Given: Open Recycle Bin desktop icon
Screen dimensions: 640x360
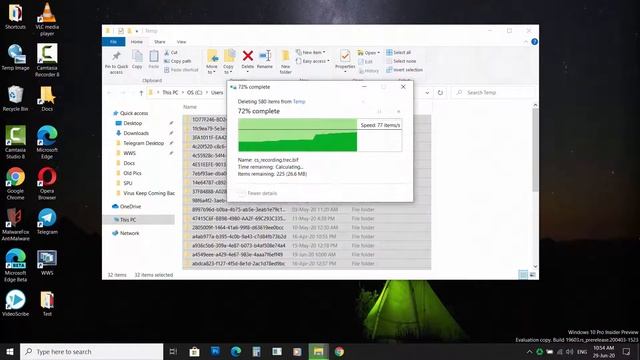Looking at the screenshot, I should pos(15,98).
